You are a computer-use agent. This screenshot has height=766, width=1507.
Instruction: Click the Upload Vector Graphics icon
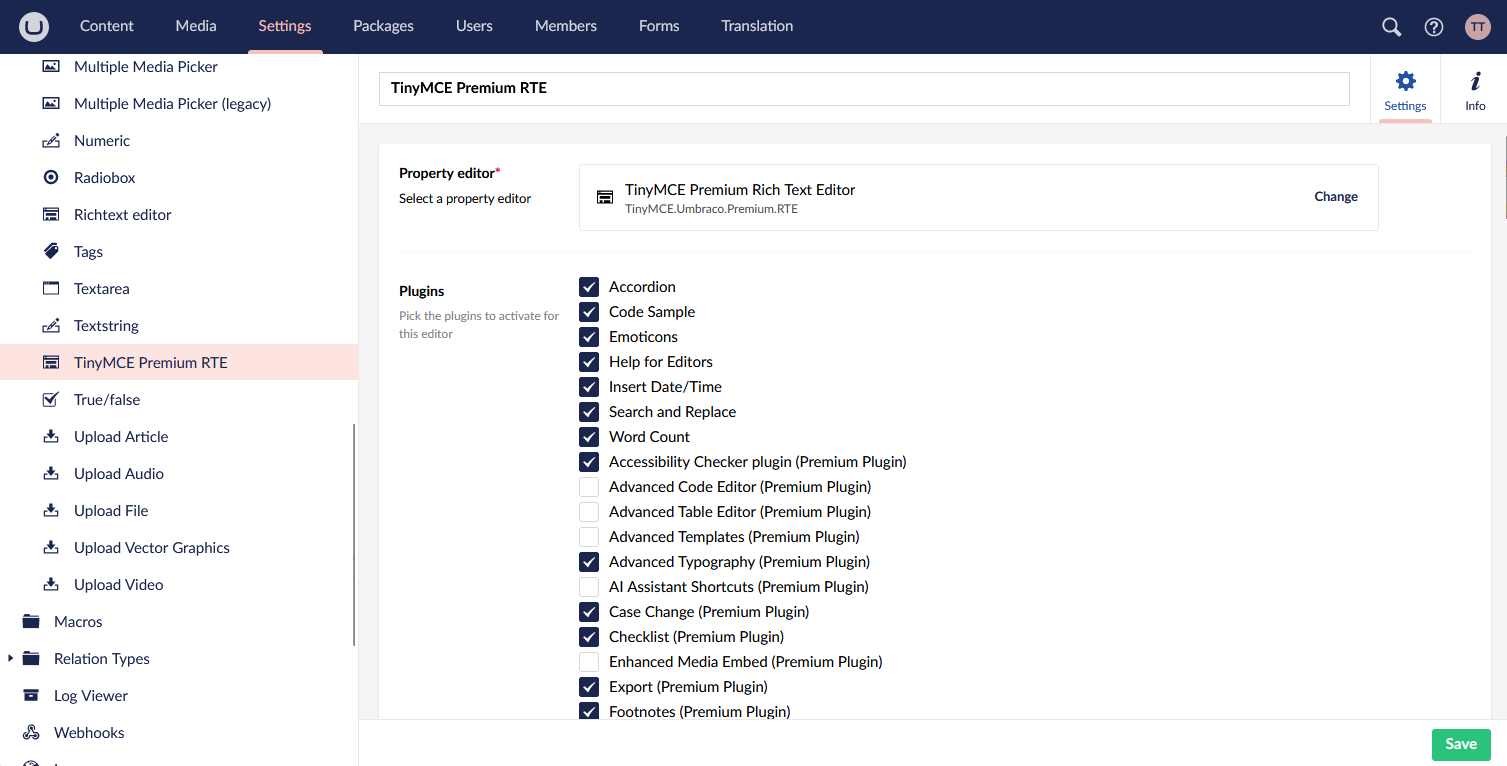coord(51,548)
